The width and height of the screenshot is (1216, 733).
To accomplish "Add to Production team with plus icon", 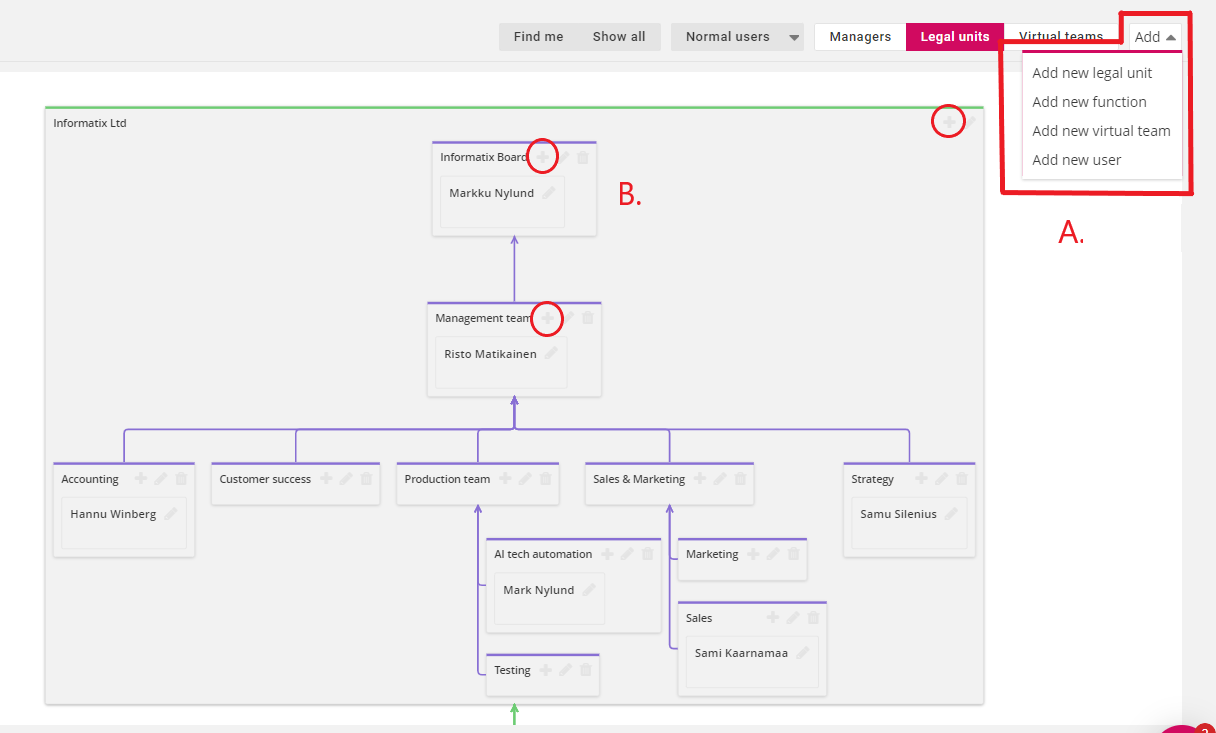I will click(505, 479).
